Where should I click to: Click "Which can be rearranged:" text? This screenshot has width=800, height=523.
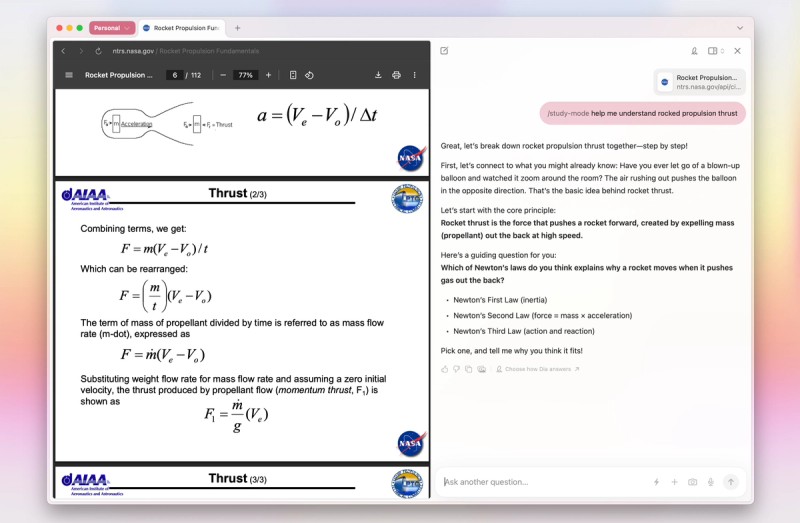[134, 269]
